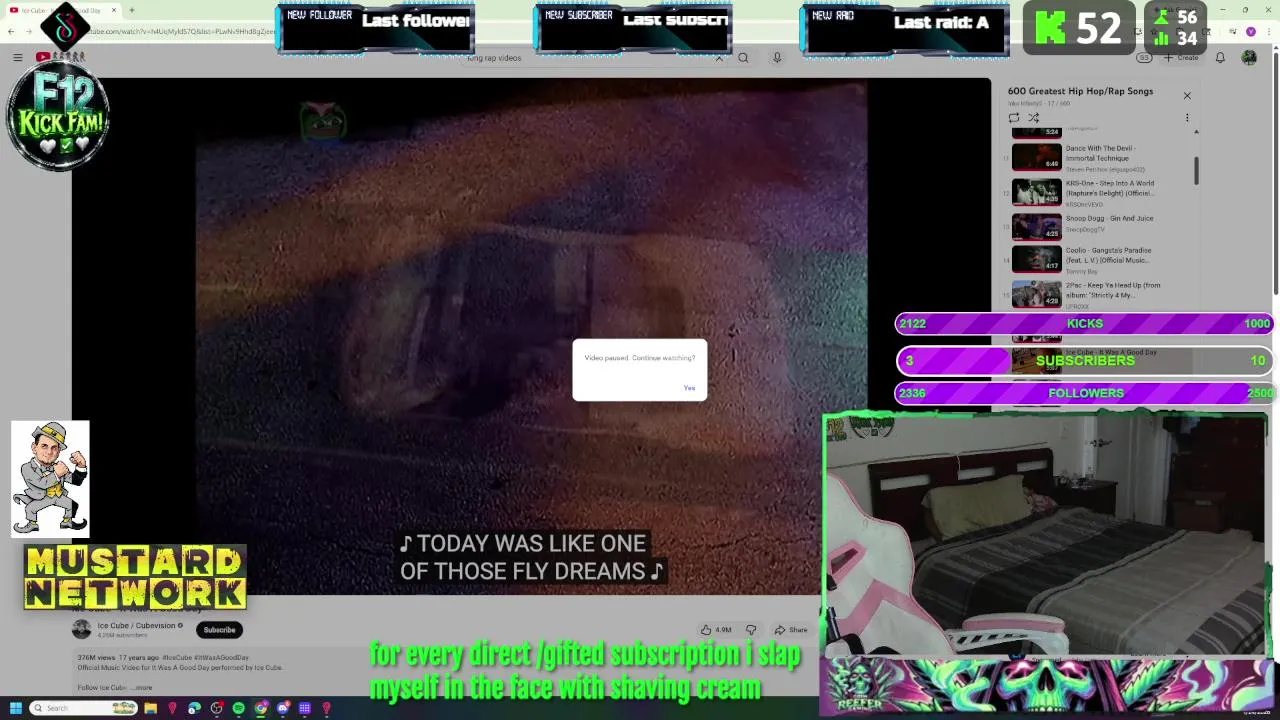This screenshot has height=720, width=1280.
Task: Open YouTube notifications bell
Action: (x=1220, y=58)
